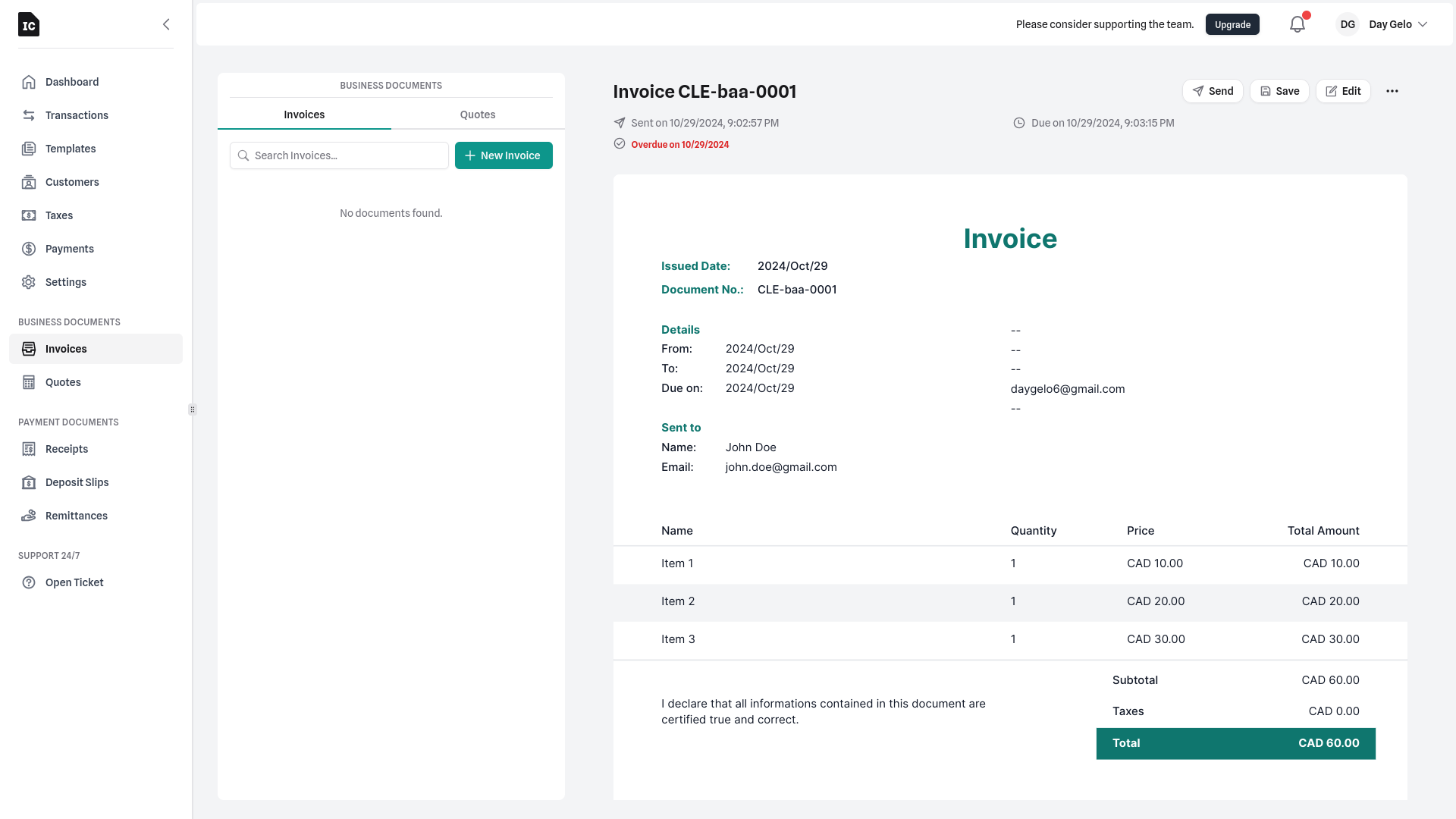Click the Transactions sidebar icon
Image resolution: width=1456 pixels, height=819 pixels.
point(29,115)
